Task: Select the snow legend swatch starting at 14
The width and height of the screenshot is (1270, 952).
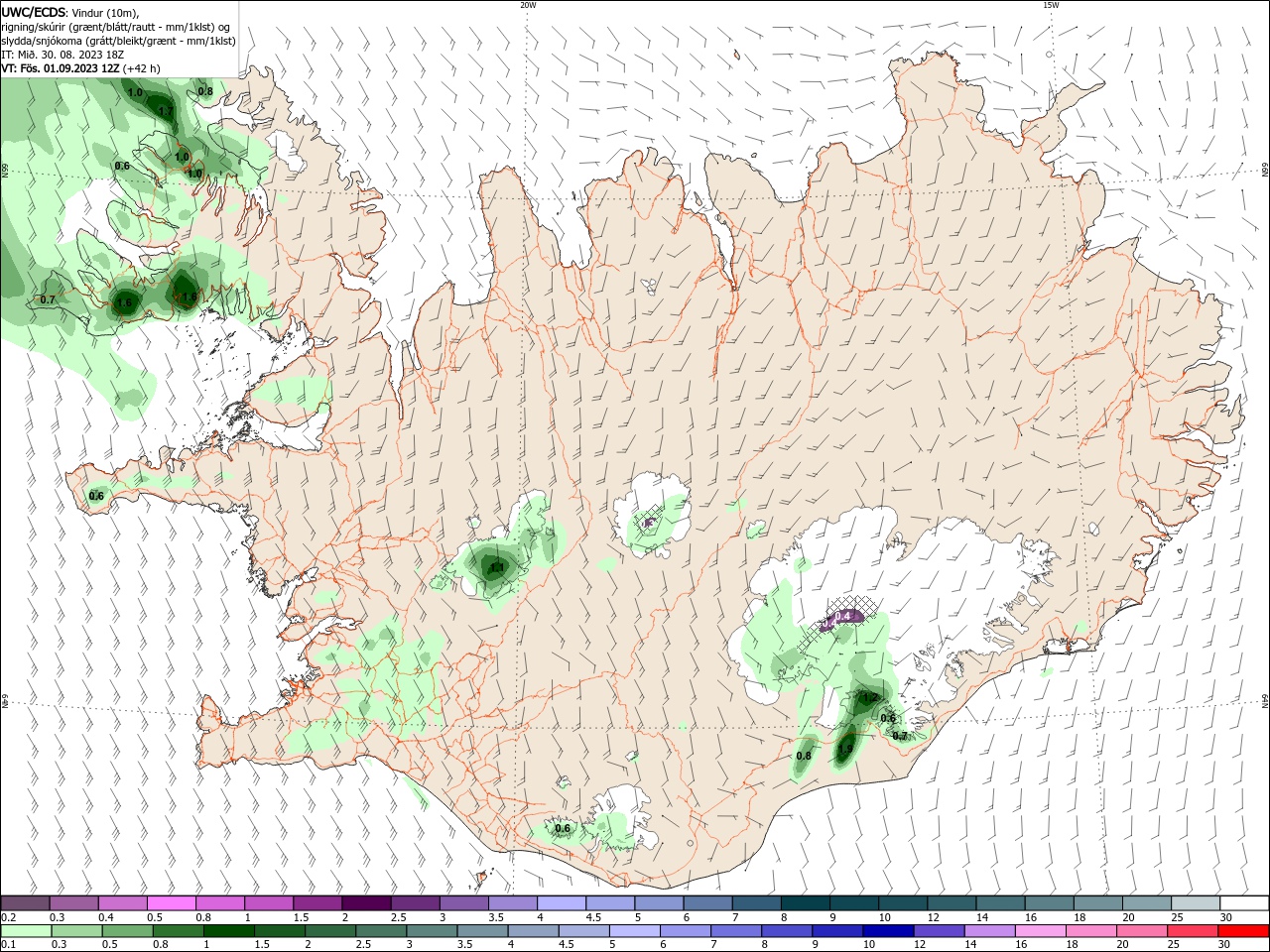Action: click(x=999, y=903)
